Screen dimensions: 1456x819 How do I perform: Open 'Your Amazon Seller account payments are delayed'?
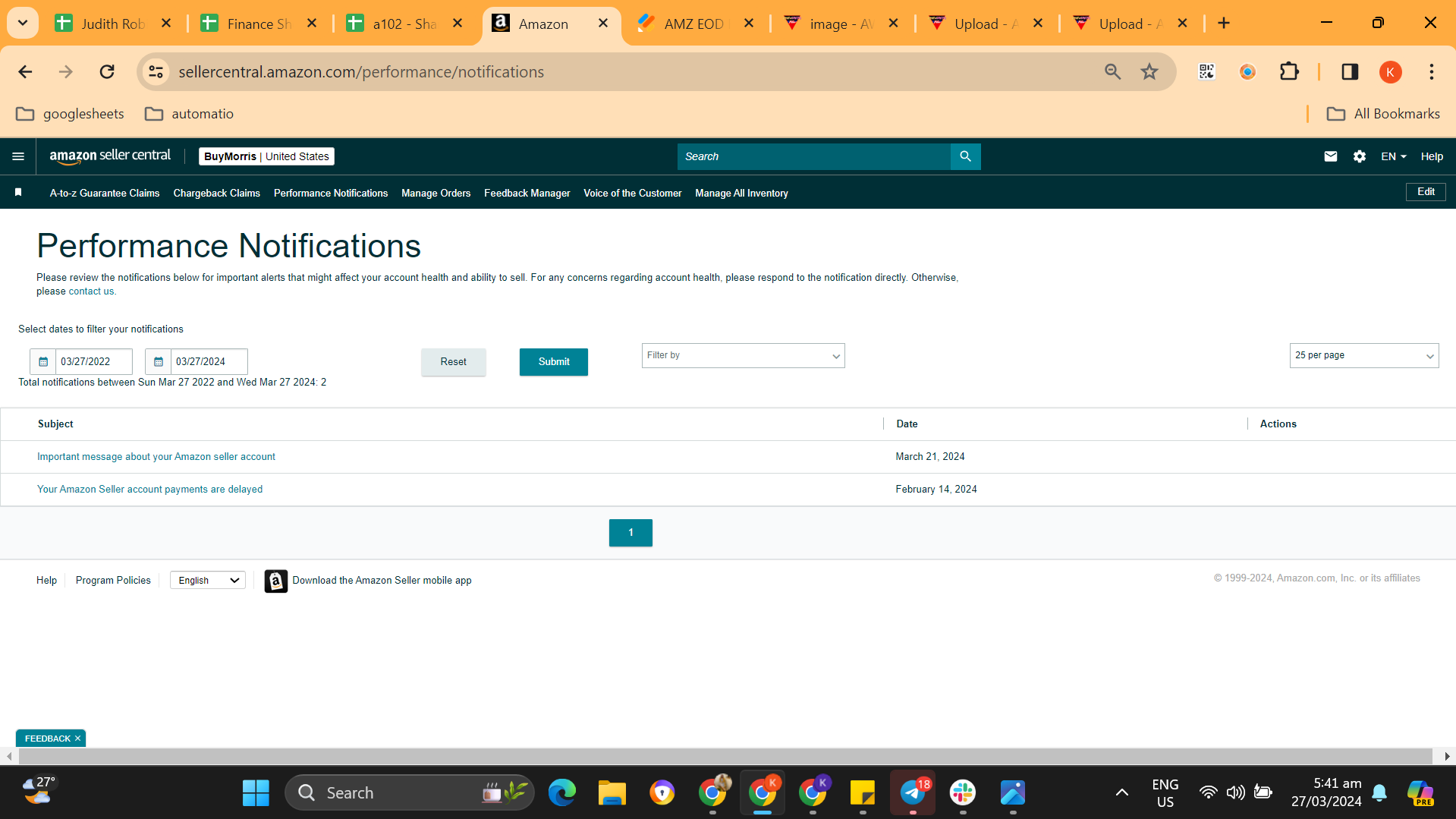click(x=150, y=490)
